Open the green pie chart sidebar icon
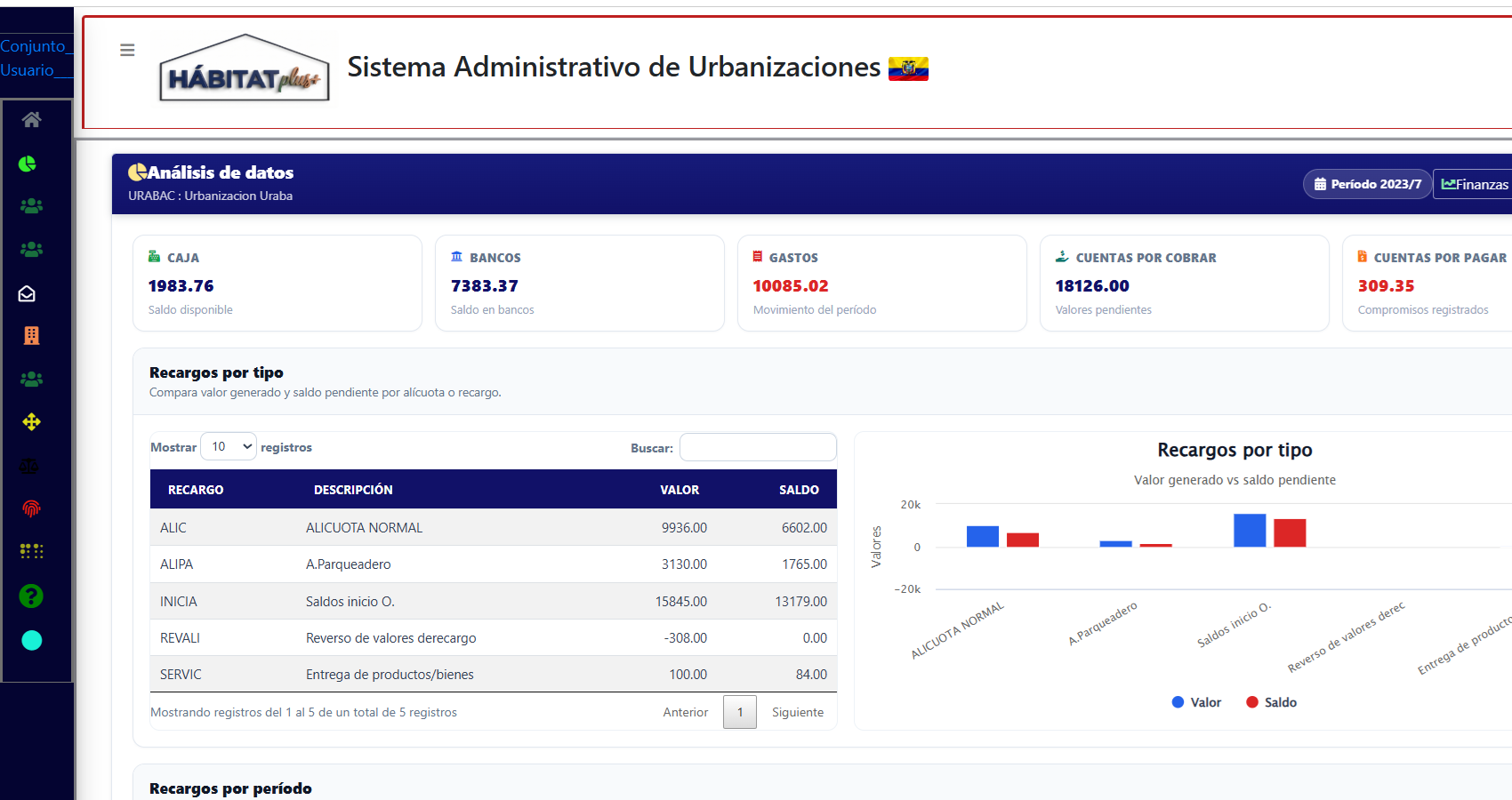This screenshot has height=800, width=1512. [x=28, y=164]
